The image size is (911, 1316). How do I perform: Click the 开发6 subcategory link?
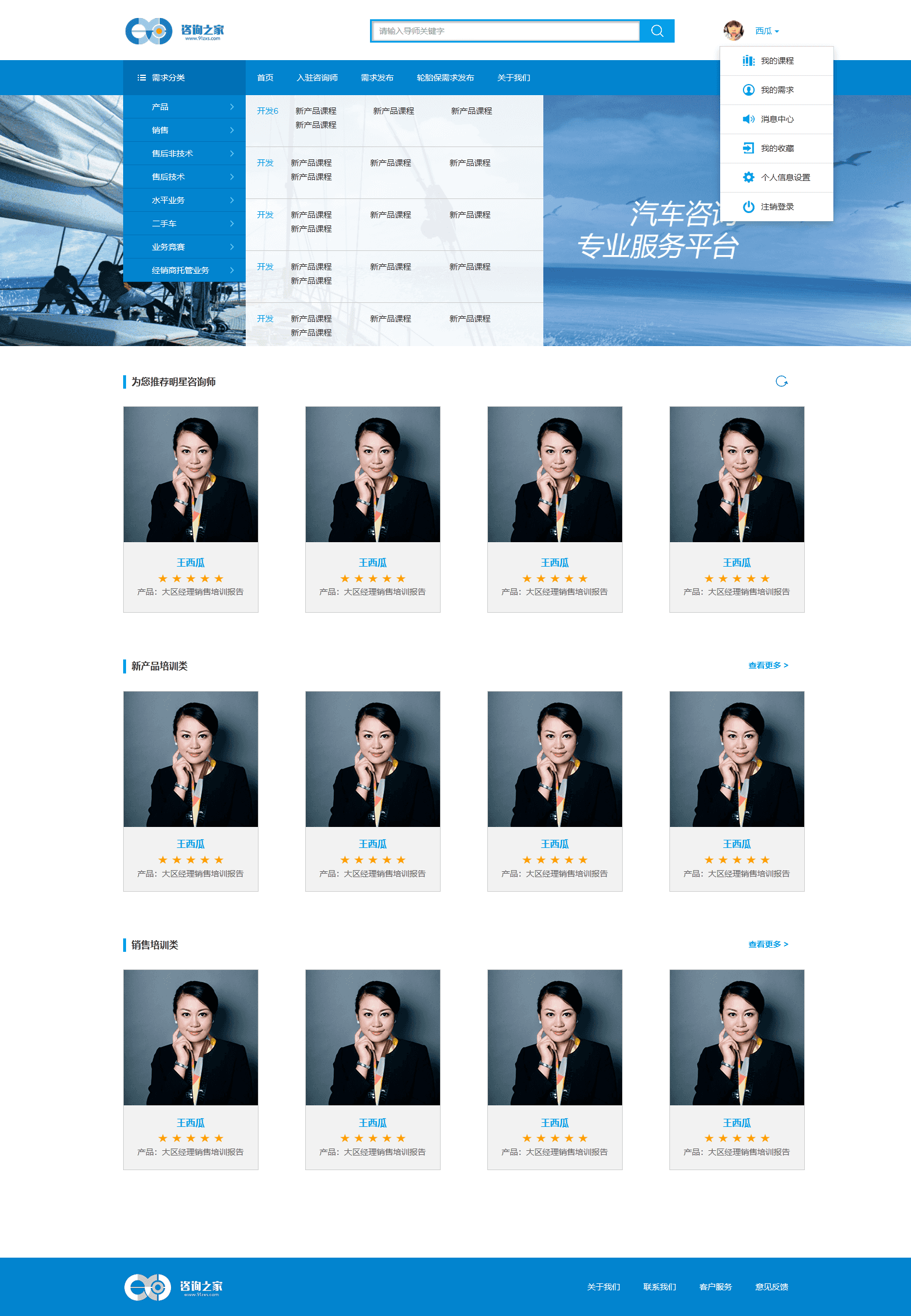click(267, 111)
